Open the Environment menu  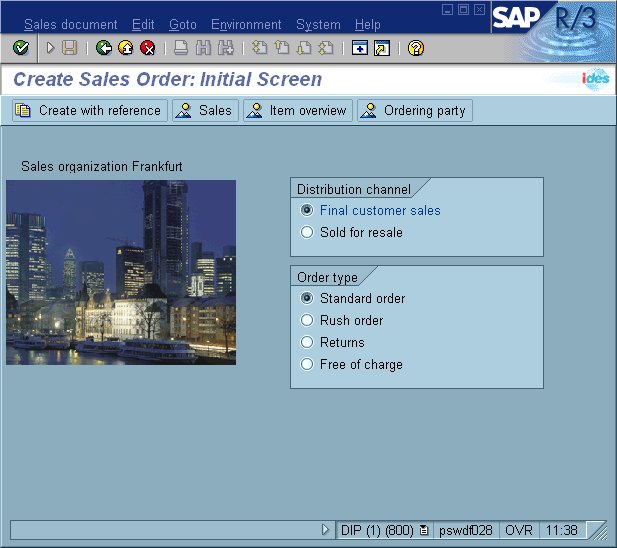click(x=246, y=25)
